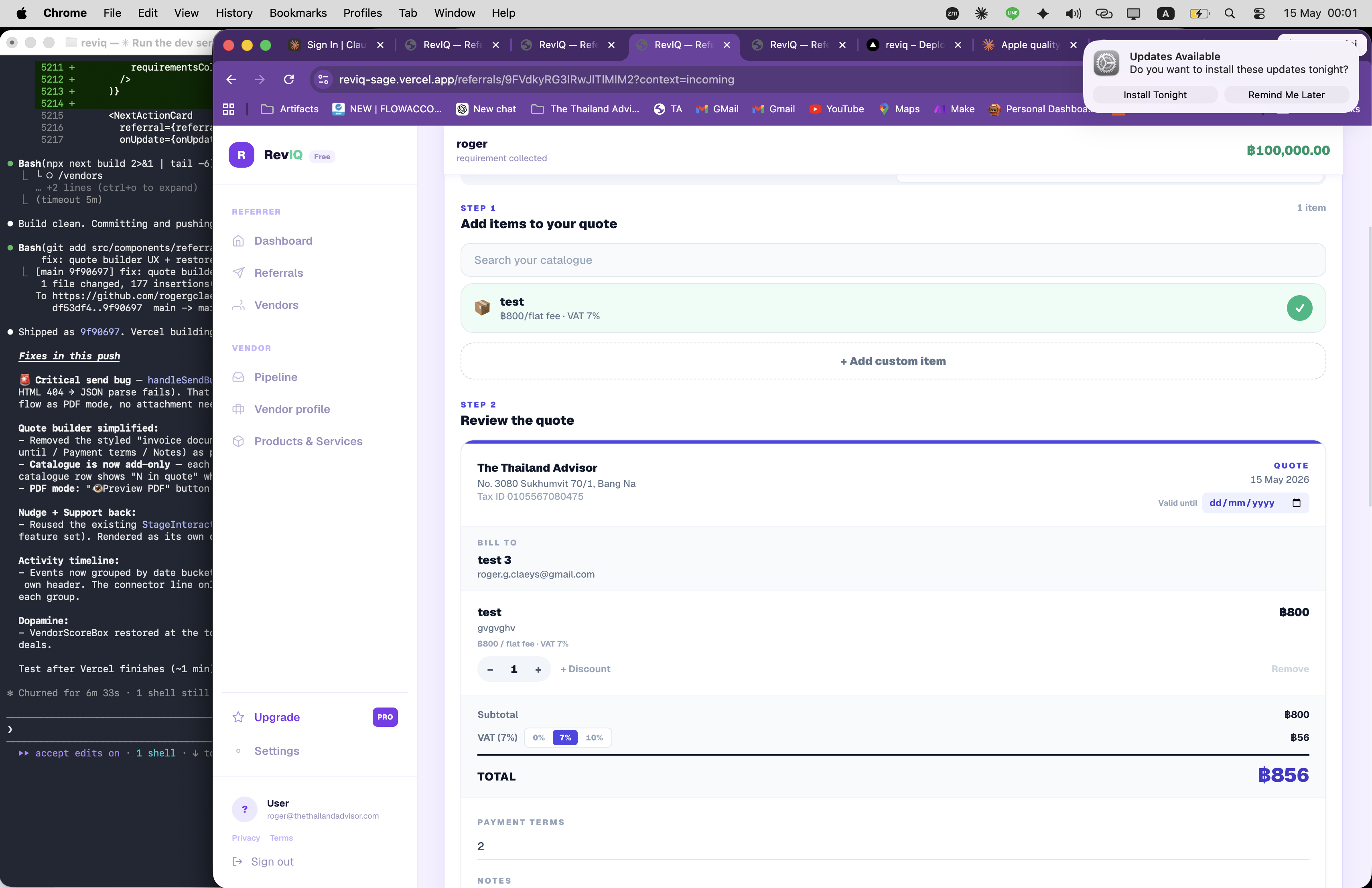1372x888 pixels.
Task: Open the Dashboard sidebar item
Action: (282, 241)
